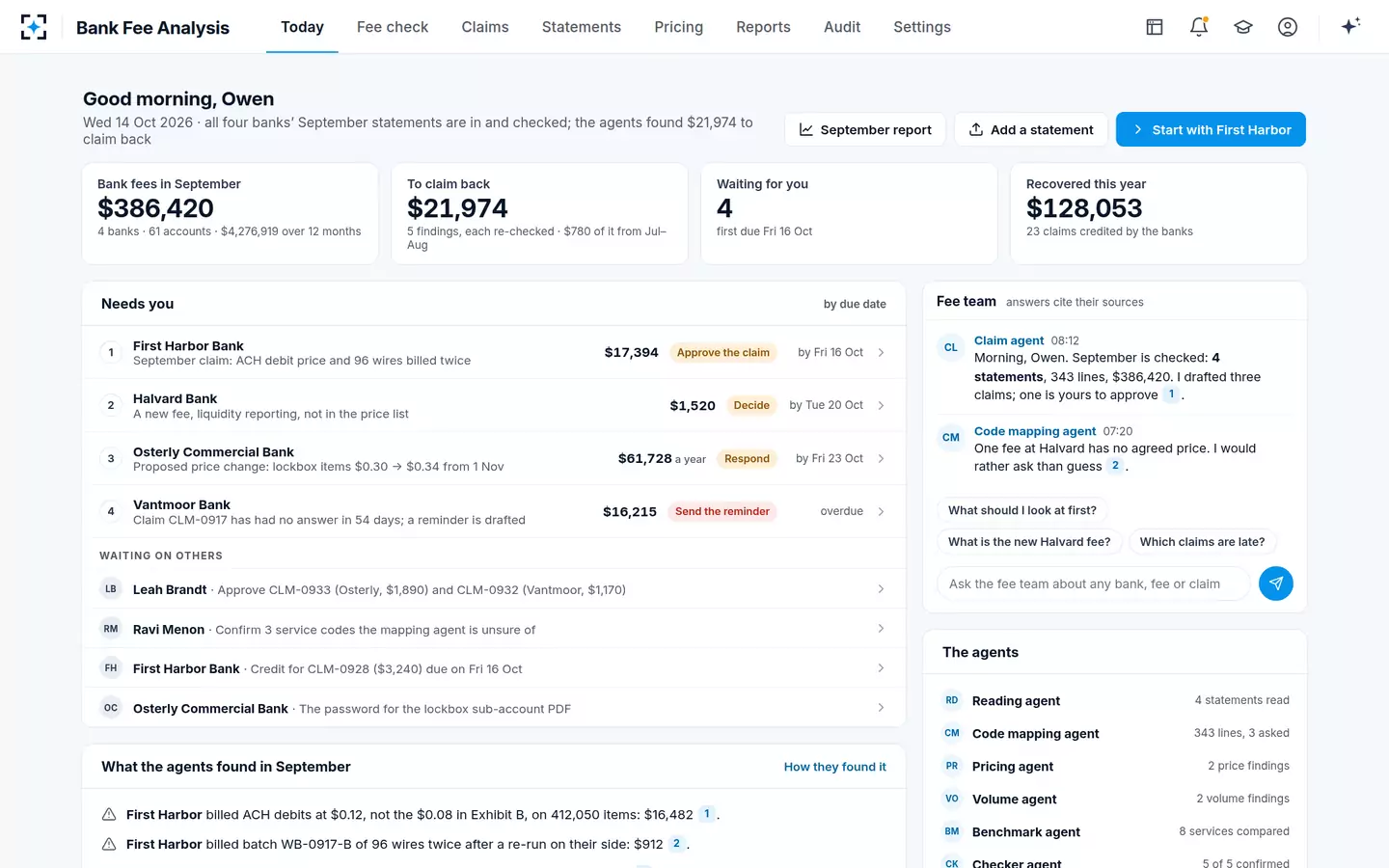Click the LB avatar for Leah Brandt
This screenshot has height=868, width=1389.
click(111, 589)
